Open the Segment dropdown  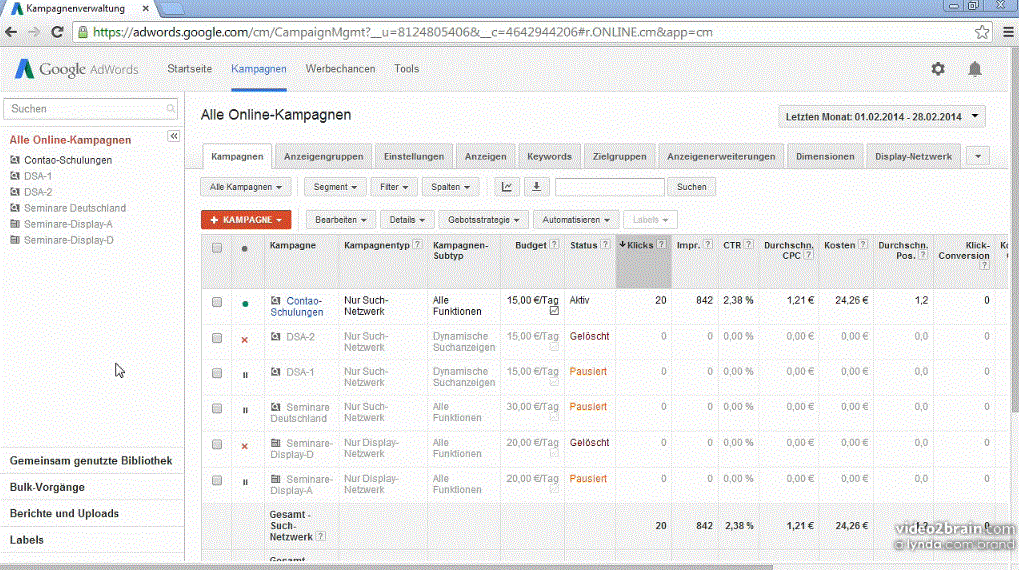click(x=335, y=187)
